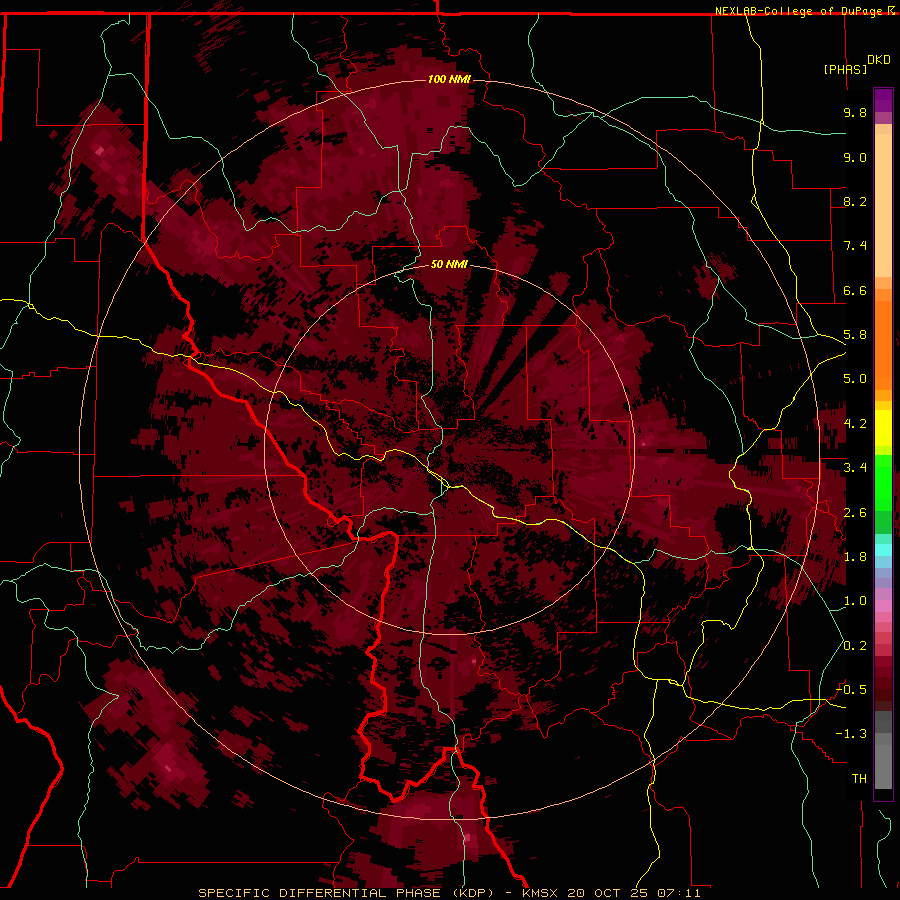Click the gray segment at color bar bottom
The height and width of the screenshot is (900, 900).
click(883, 763)
